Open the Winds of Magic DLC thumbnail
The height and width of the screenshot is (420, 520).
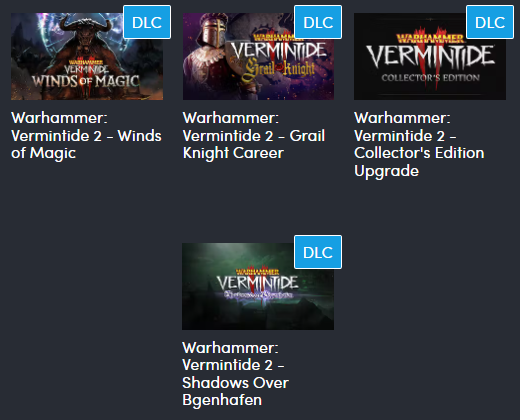coord(87,56)
